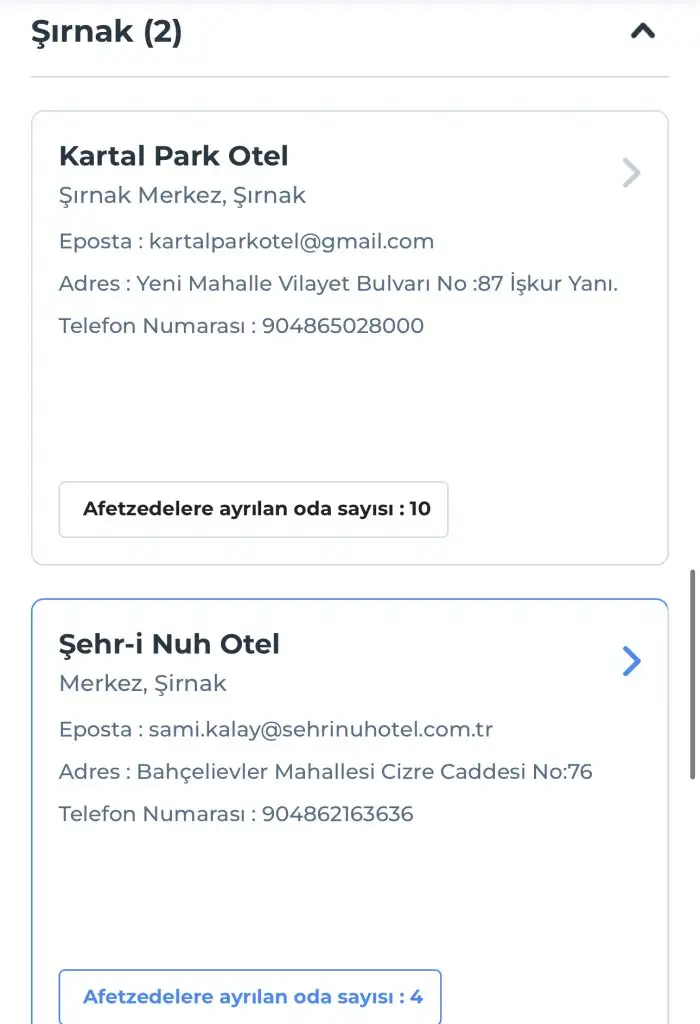Click the Merkez, Şirnak location subtitle
Viewport: 700px width, 1024px height.
click(x=142, y=684)
